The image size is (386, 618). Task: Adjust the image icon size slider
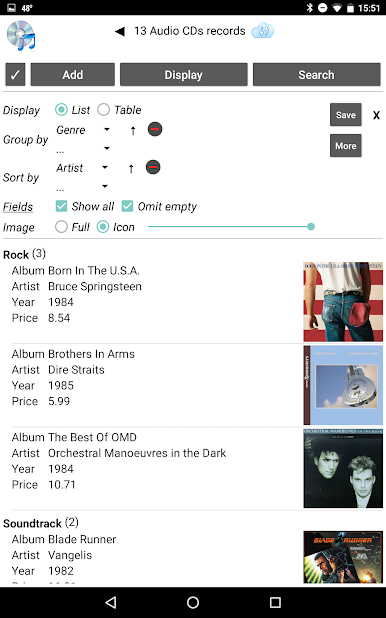click(x=231, y=227)
